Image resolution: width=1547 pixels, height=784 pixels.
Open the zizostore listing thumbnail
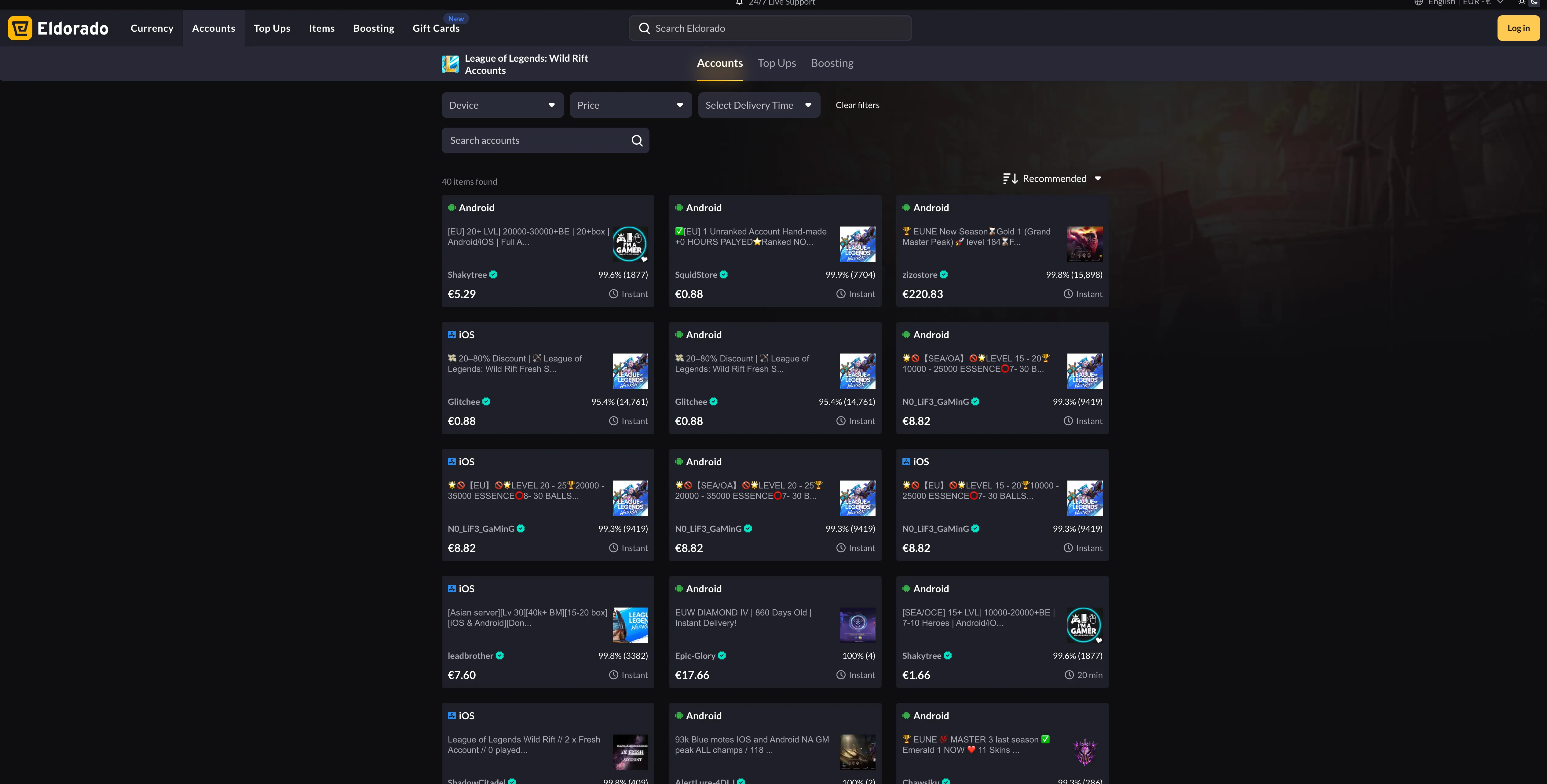coord(1084,244)
